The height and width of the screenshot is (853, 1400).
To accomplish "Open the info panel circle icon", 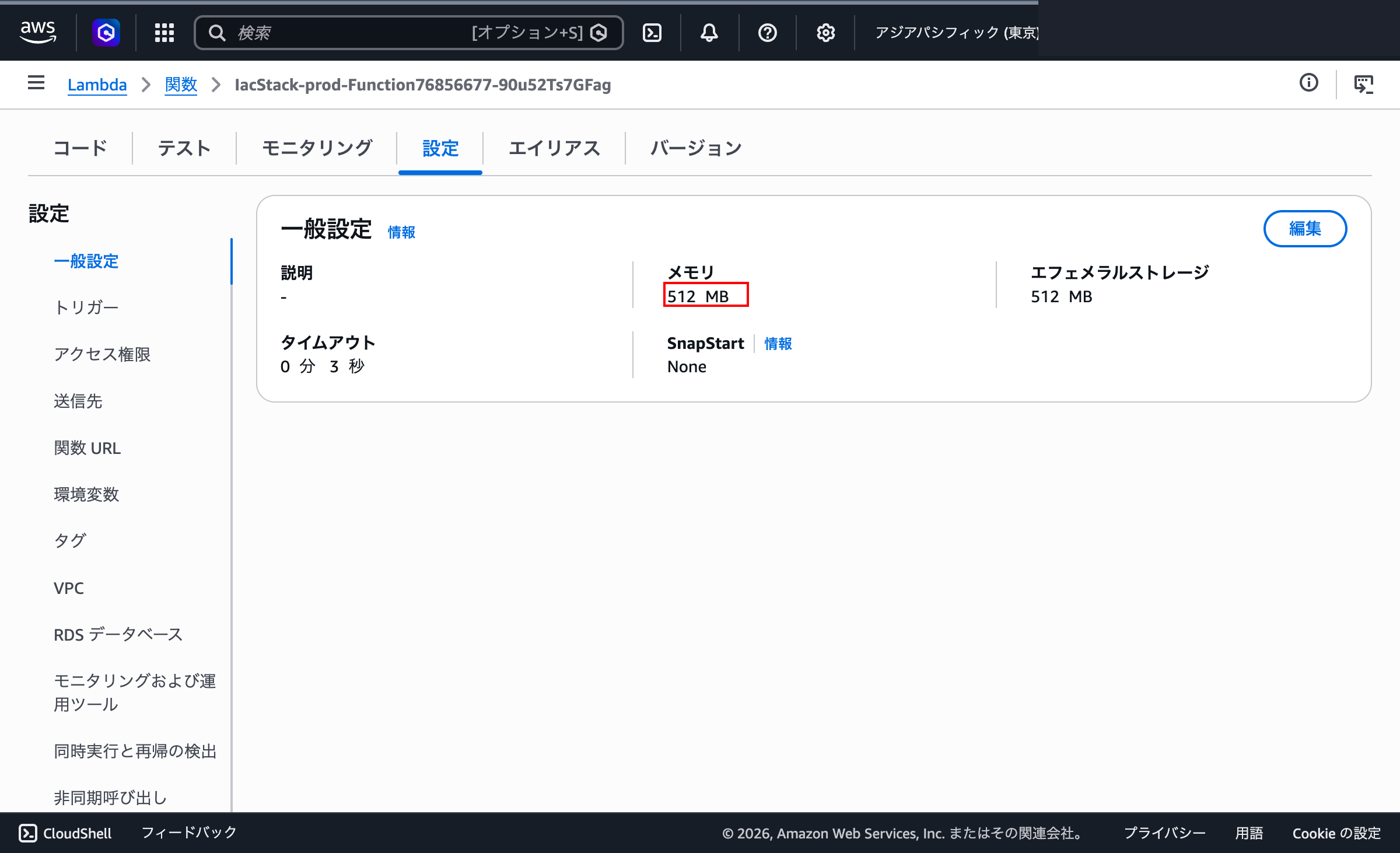I will click(1309, 83).
